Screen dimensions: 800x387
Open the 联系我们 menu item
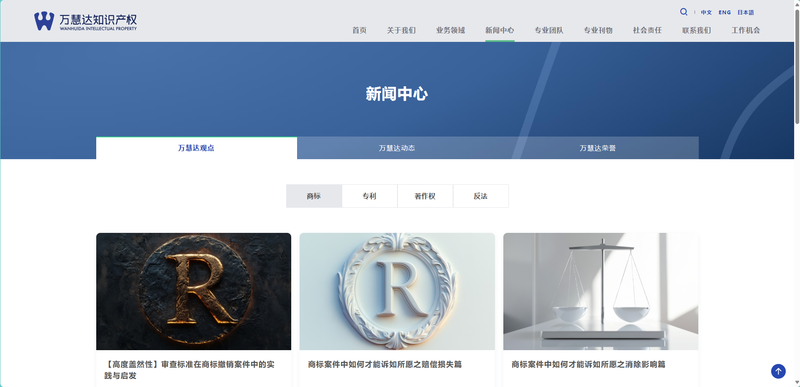click(696, 30)
